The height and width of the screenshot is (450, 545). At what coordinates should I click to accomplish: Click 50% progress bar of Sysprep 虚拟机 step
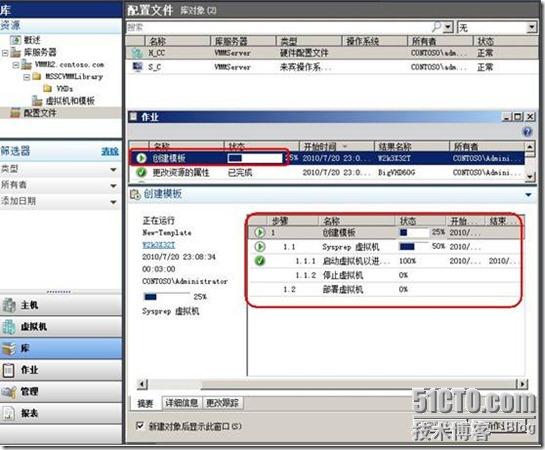click(x=413, y=246)
